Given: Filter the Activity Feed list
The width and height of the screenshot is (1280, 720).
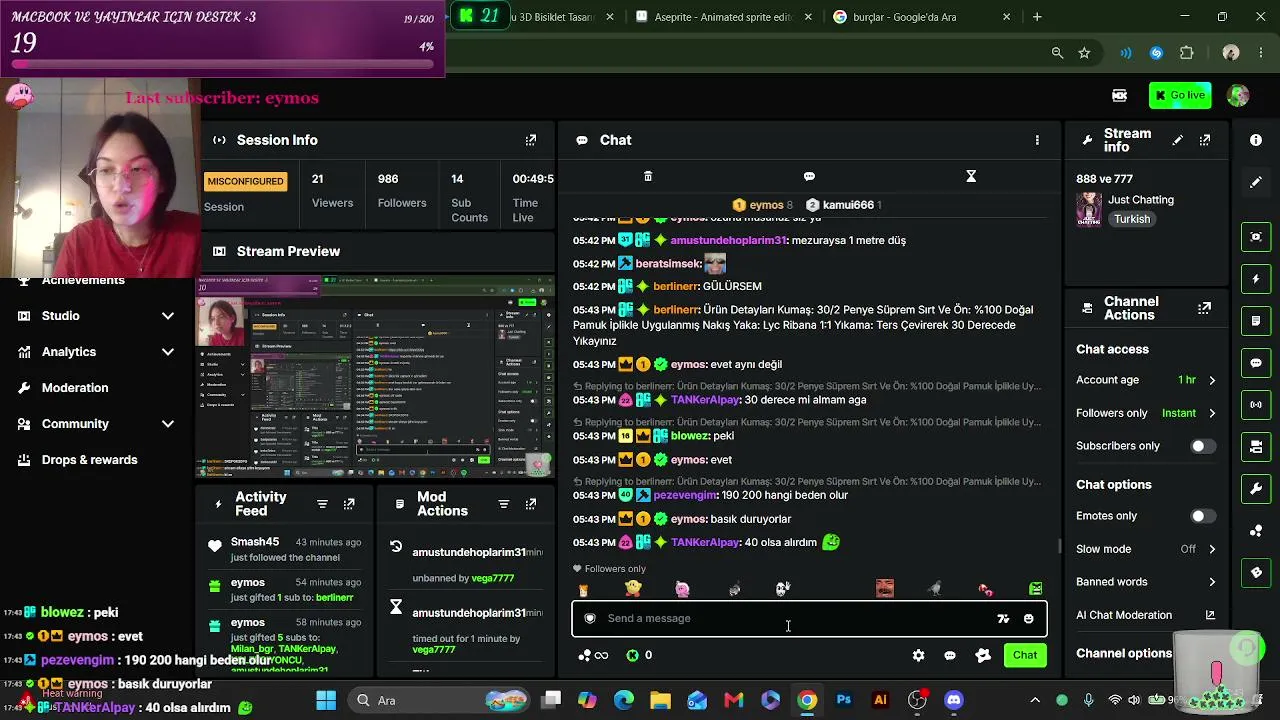Looking at the screenshot, I should [322, 504].
